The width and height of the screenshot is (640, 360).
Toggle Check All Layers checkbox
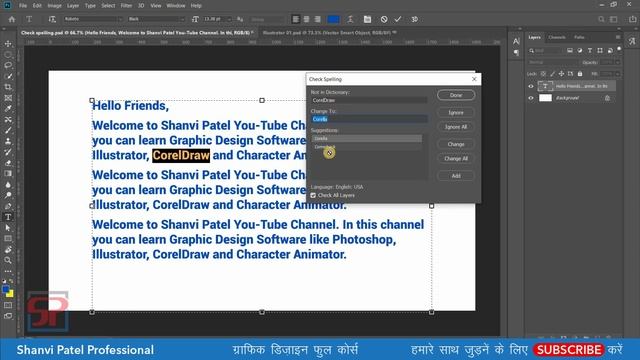[313, 196]
